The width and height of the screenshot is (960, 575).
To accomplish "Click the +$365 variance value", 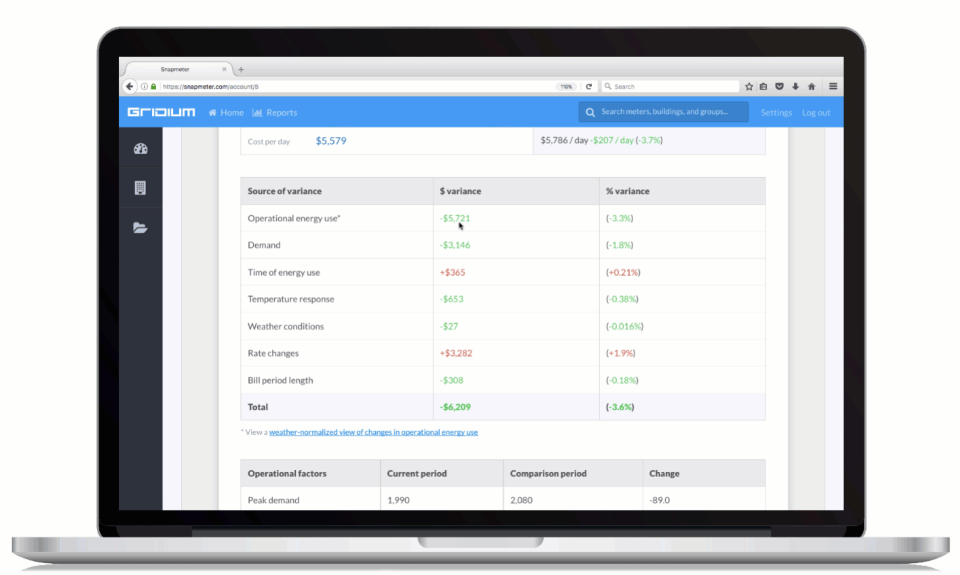I will [452, 272].
